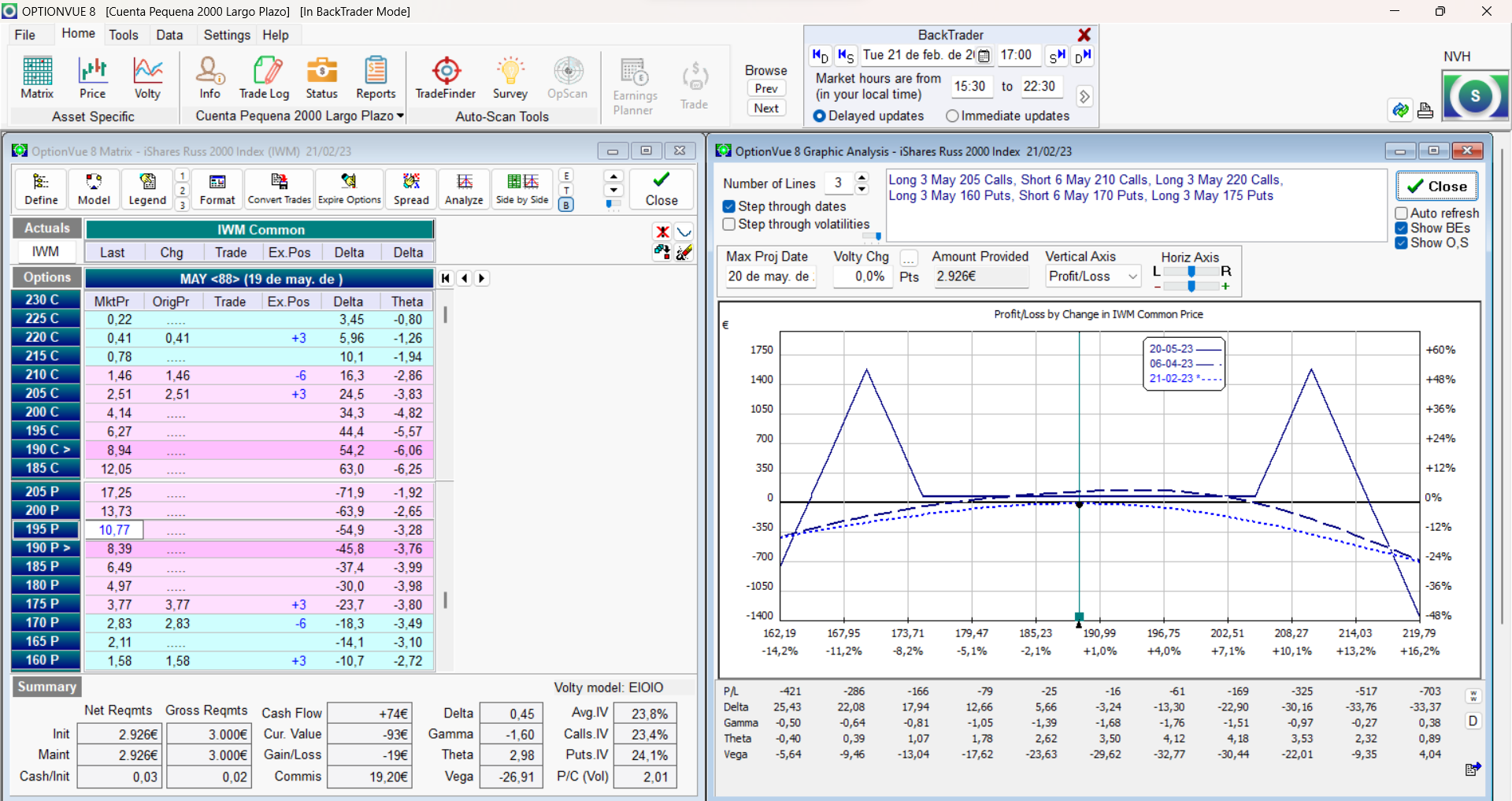This screenshot has height=801, width=1512.
Task: Open Legend in Matrix toolbar
Action: [x=147, y=190]
